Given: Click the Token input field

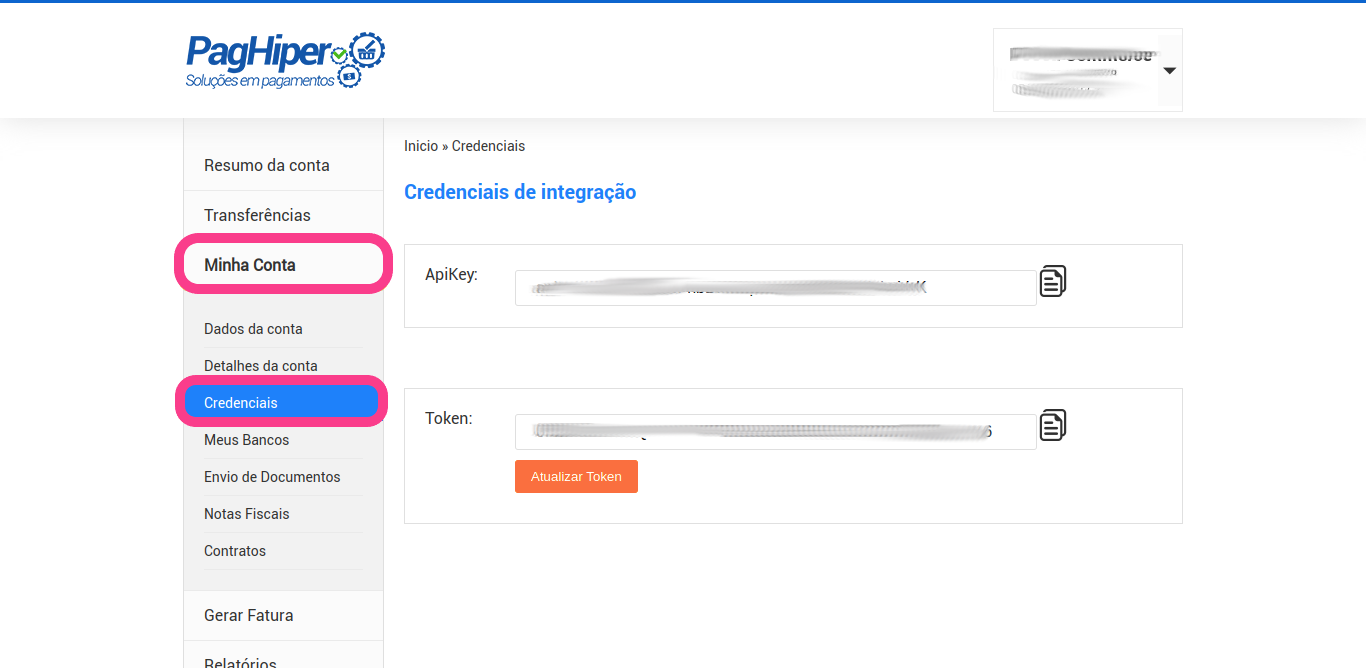Looking at the screenshot, I should 776,432.
